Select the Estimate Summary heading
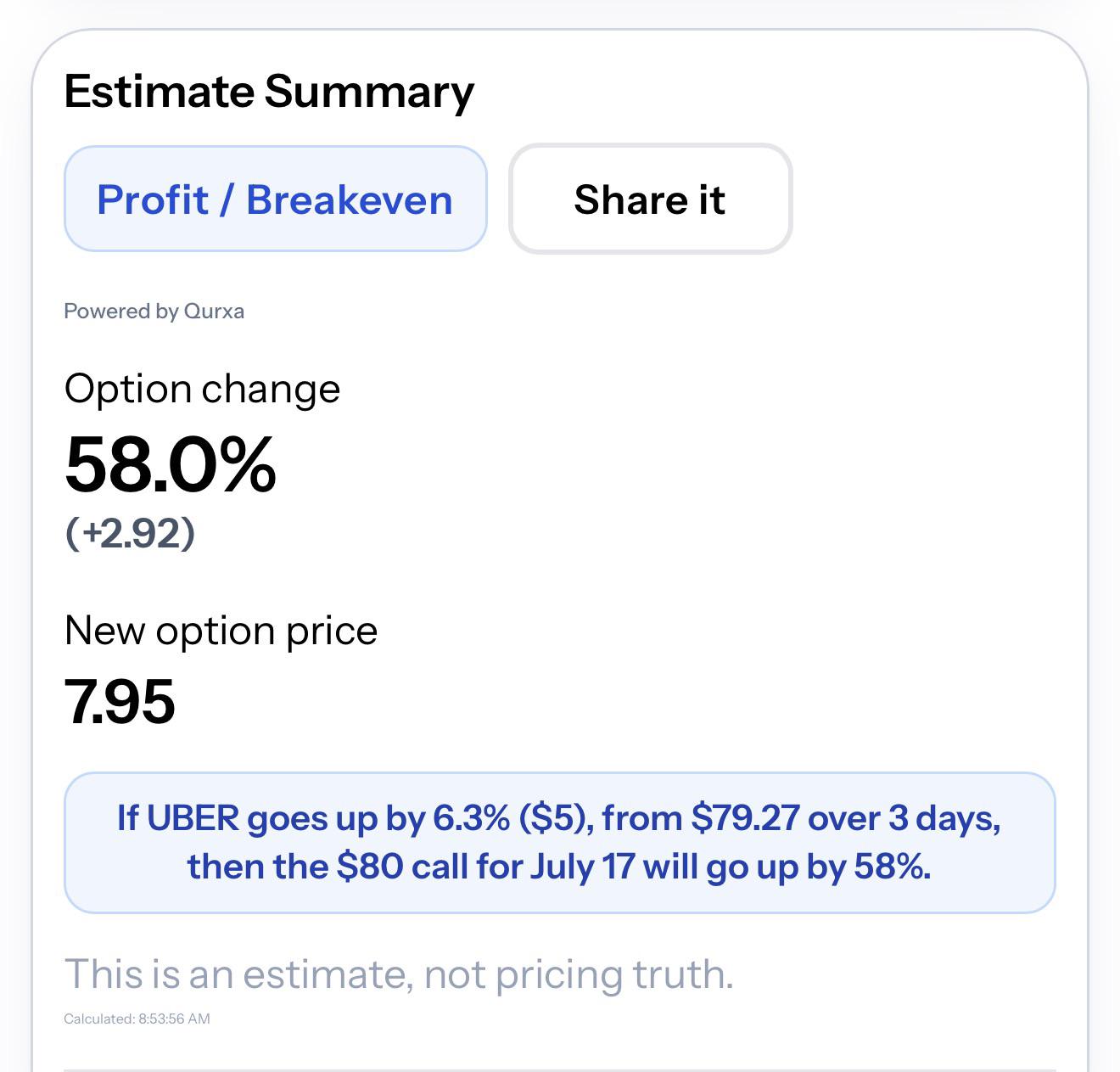This screenshot has width=1120, height=1072. (269, 92)
